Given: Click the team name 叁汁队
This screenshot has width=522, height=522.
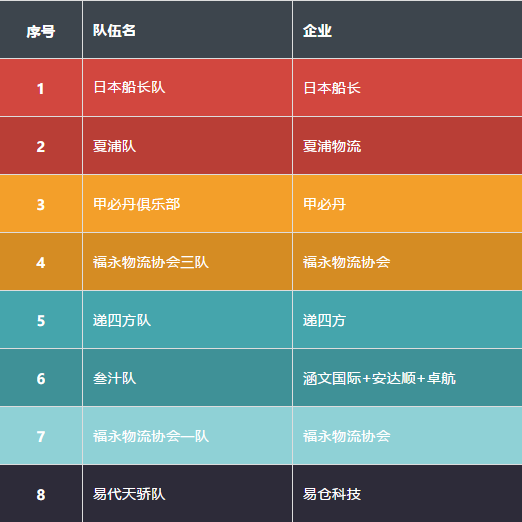Looking at the screenshot, I should [x=114, y=378].
